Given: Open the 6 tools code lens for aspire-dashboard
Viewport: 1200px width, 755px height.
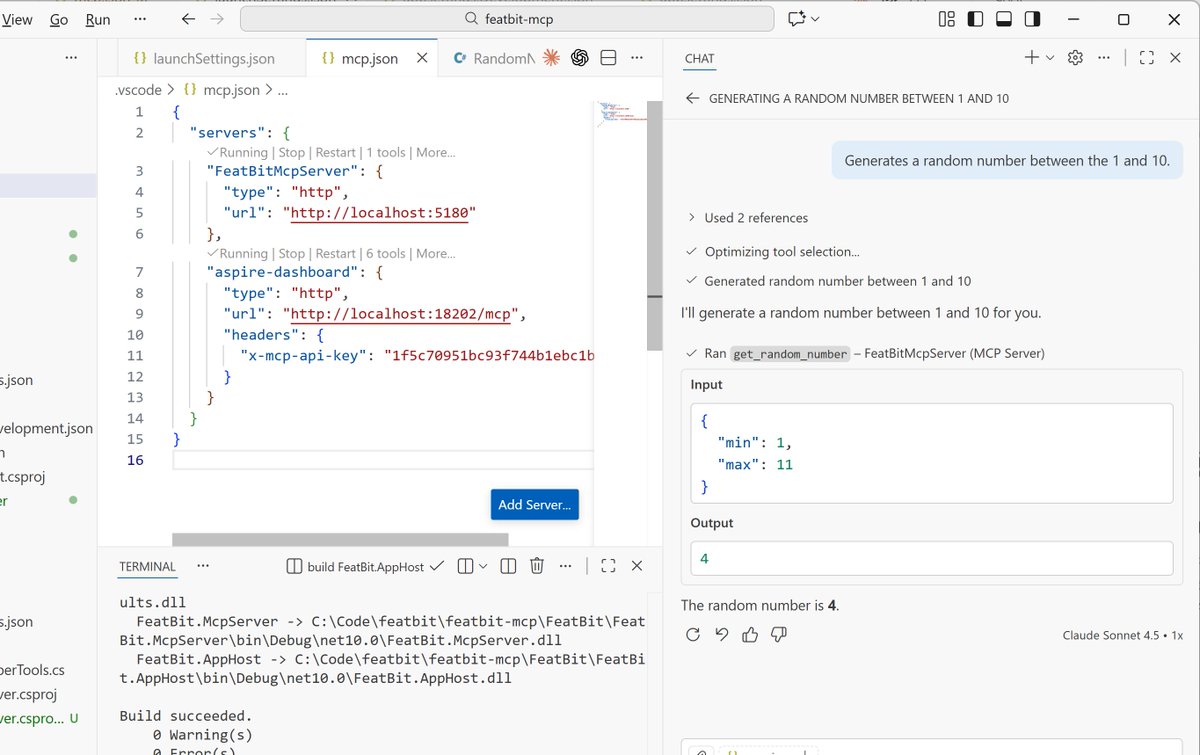Looking at the screenshot, I should pos(385,254).
